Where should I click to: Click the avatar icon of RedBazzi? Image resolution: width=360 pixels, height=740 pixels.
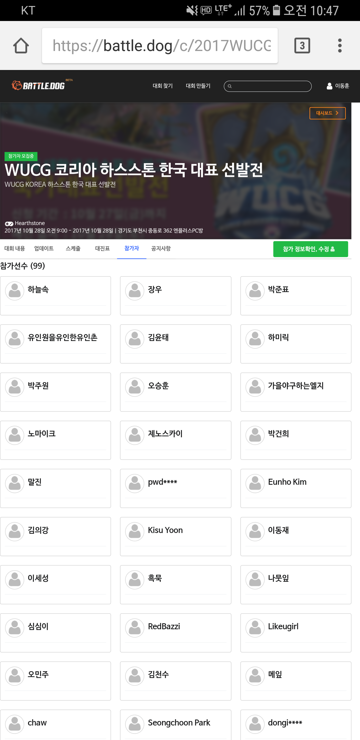pyautogui.click(x=134, y=628)
